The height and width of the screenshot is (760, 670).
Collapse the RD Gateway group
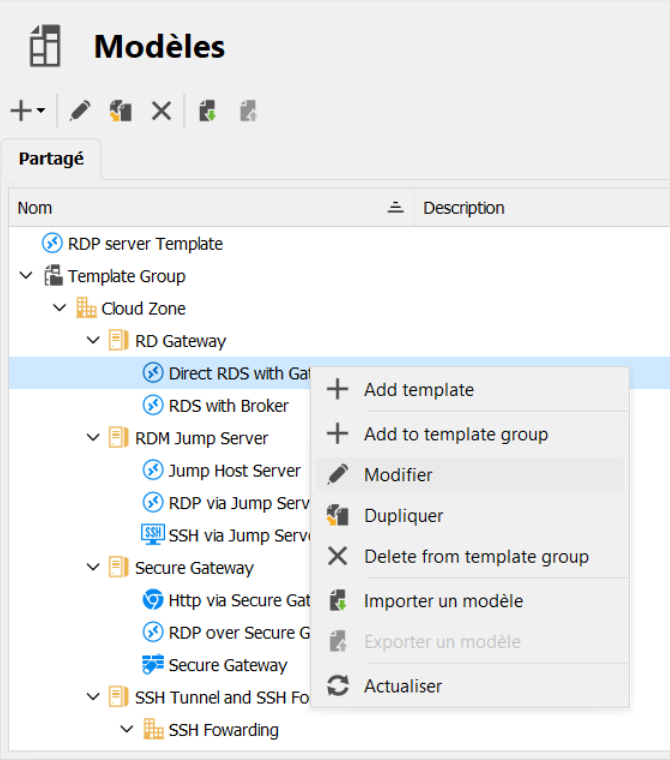point(93,341)
